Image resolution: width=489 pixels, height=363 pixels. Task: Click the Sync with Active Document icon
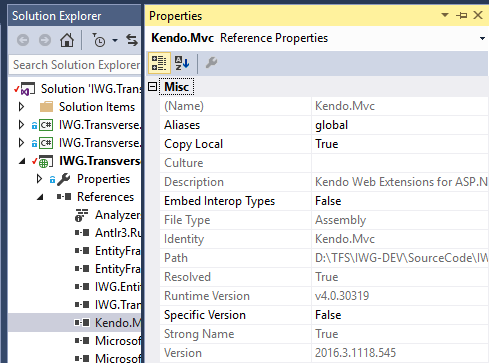coord(132,41)
